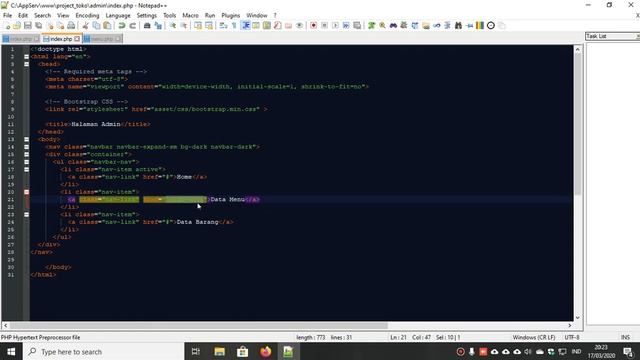Screen dimensions: 640x360
Task: Click the Print toolbar icon
Action: click(71, 26)
